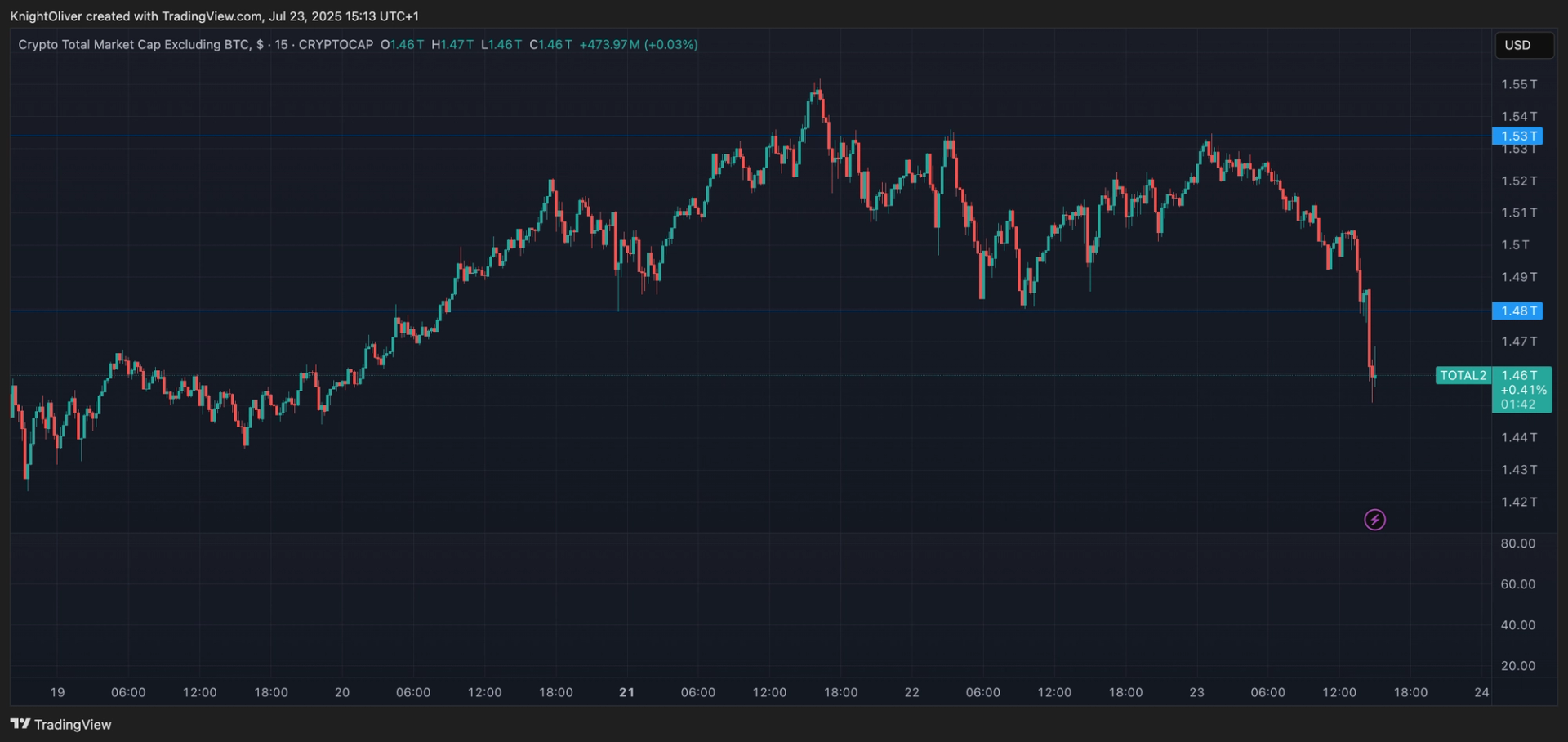Click the +473.97M (+0.03%) change value

coord(639,45)
